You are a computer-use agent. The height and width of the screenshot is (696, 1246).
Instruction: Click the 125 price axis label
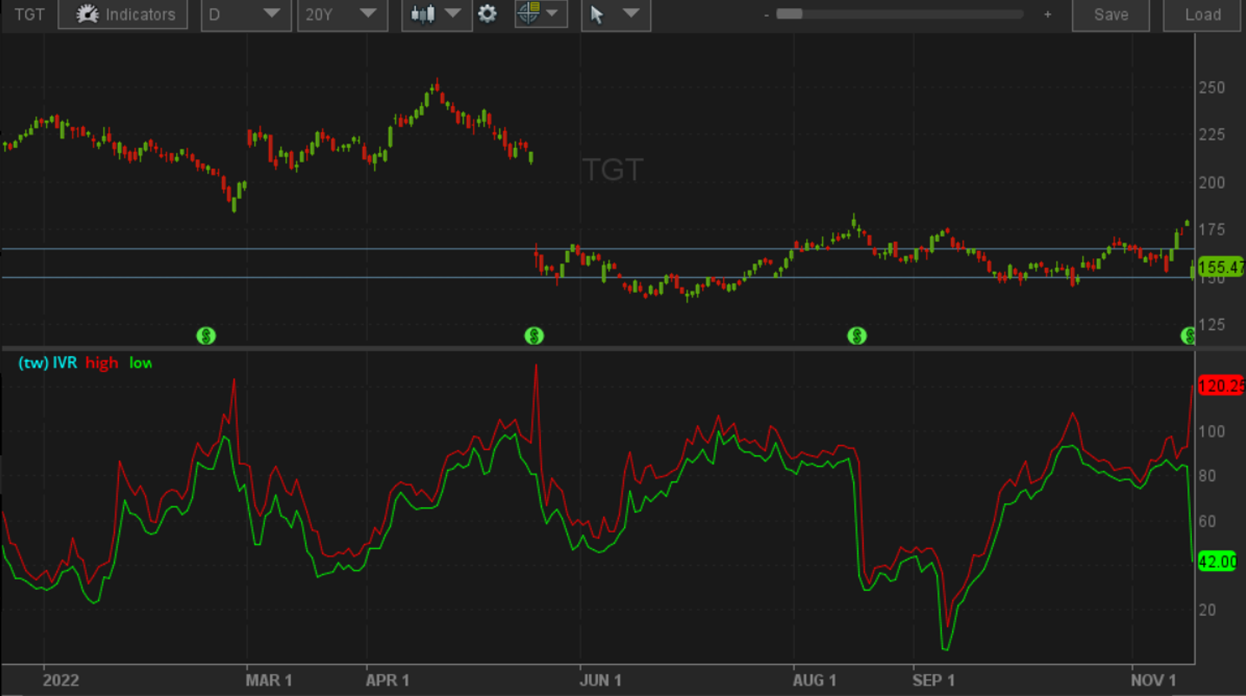coord(1211,324)
